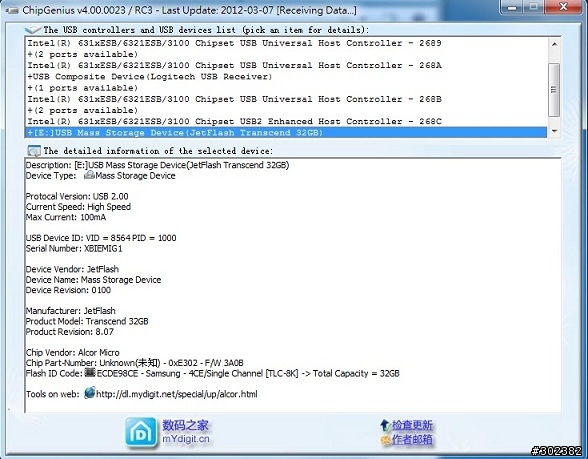Click the device list scroll up arrow

coord(555,44)
